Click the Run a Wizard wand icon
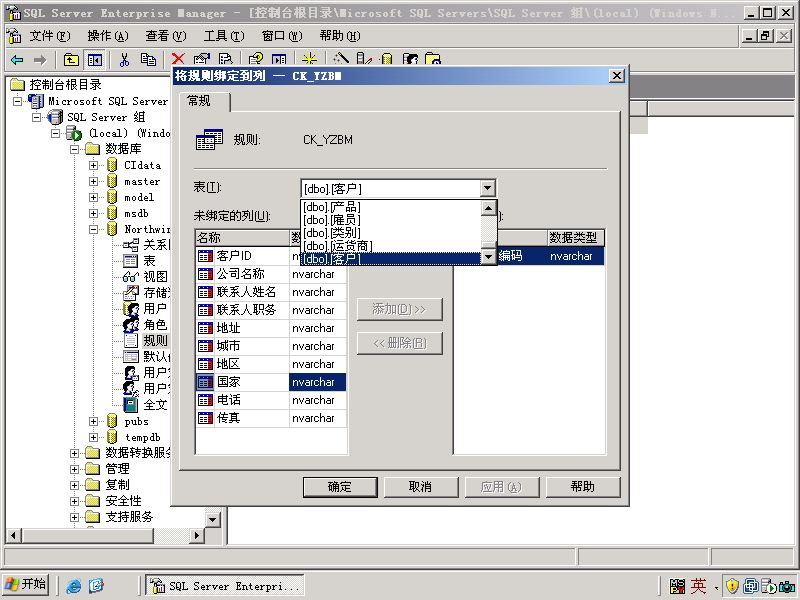This screenshot has height=600, width=800. pos(340,59)
